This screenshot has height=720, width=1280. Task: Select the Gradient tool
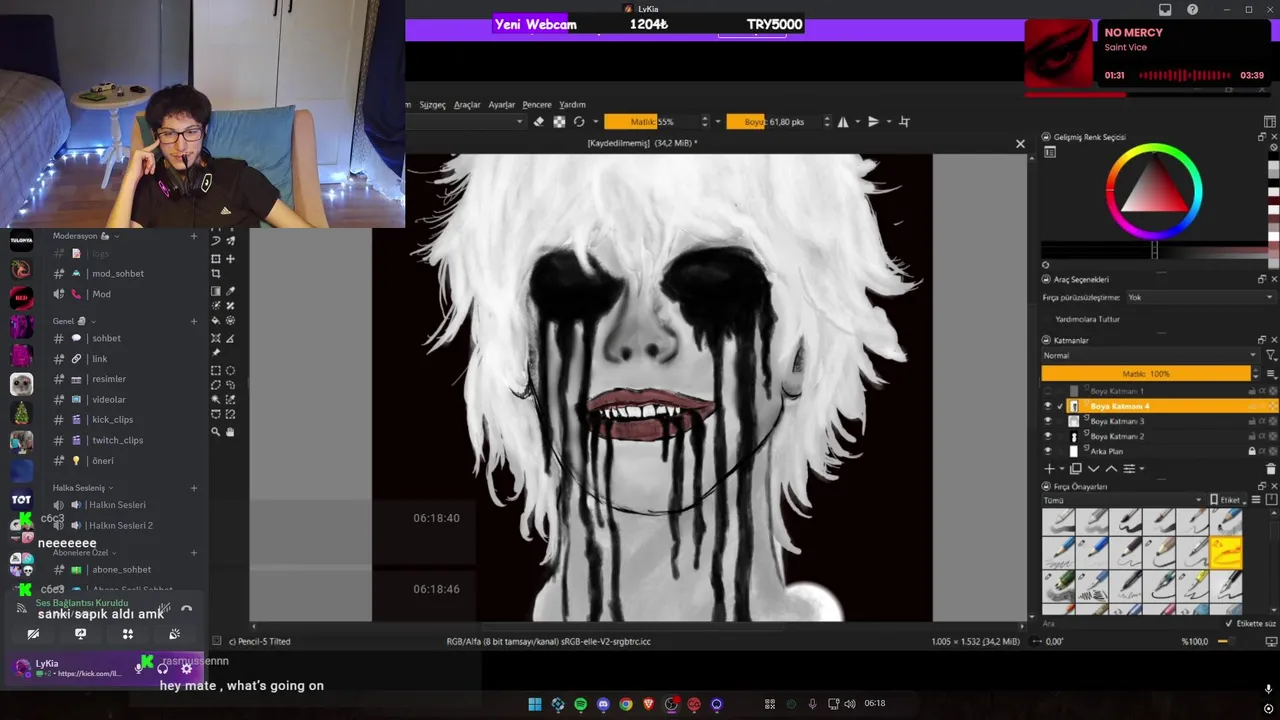click(x=215, y=291)
